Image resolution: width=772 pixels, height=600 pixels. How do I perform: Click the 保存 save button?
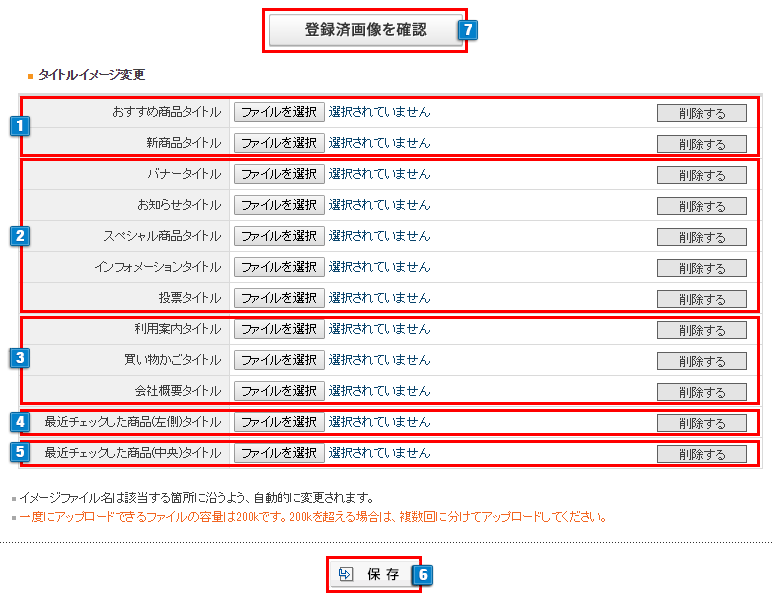[372, 575]
